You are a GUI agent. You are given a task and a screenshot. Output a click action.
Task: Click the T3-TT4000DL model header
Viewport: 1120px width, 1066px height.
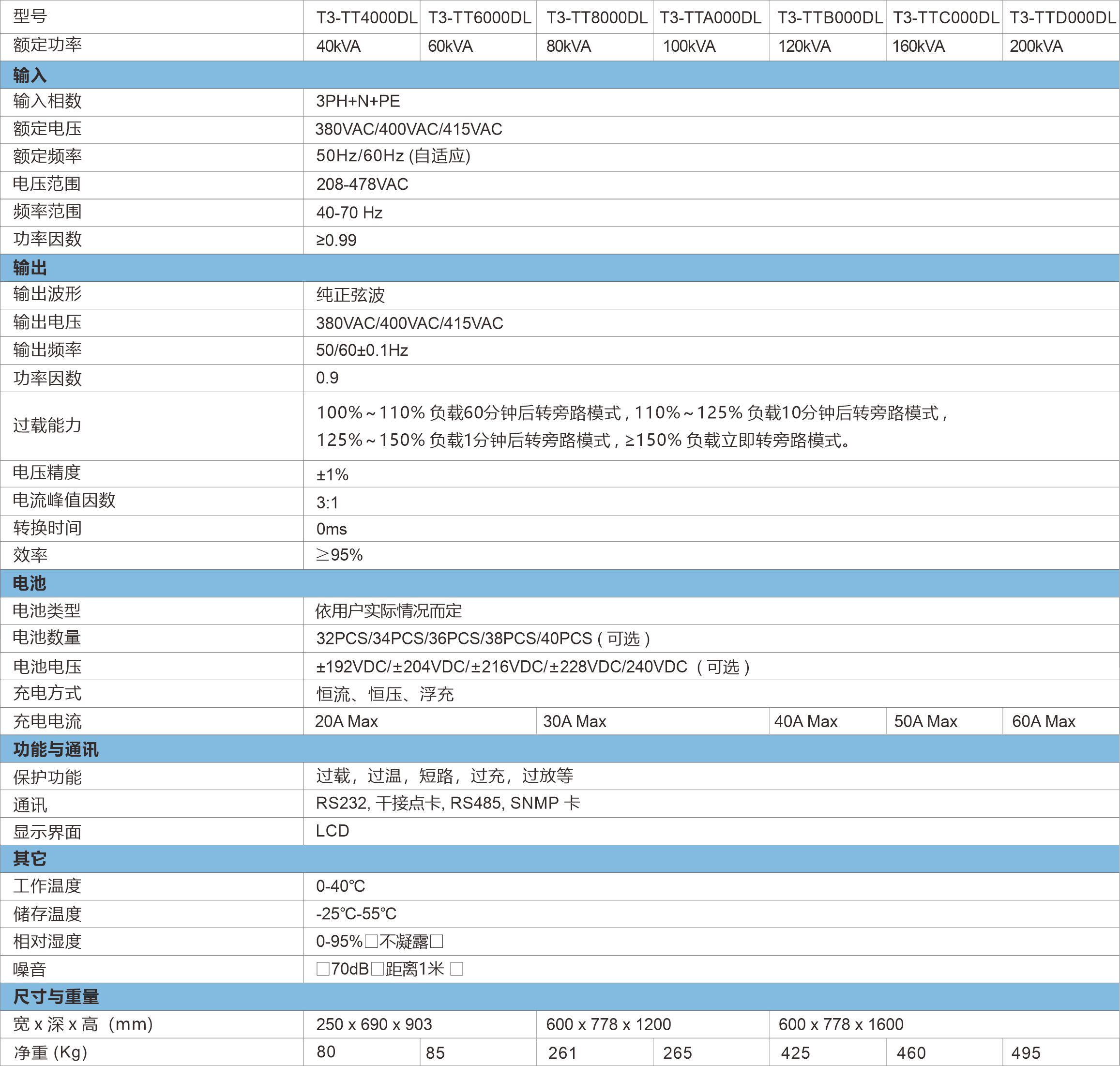click(366, 17)
